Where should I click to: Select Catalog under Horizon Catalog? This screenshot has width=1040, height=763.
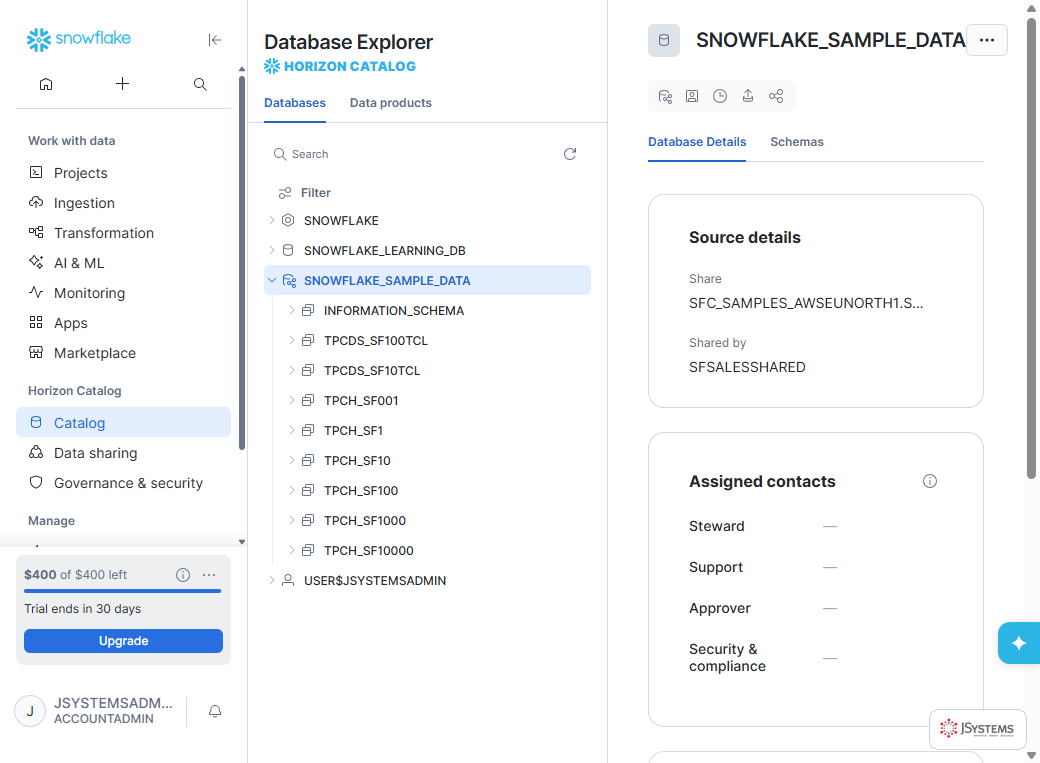pyautogui.click(x=123, y=422)
